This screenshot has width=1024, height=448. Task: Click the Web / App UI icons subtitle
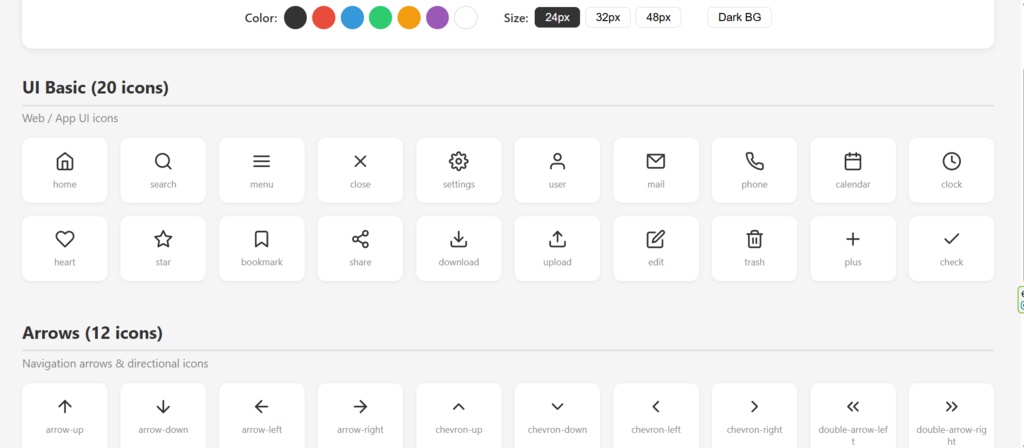click(x=70, y=118)
